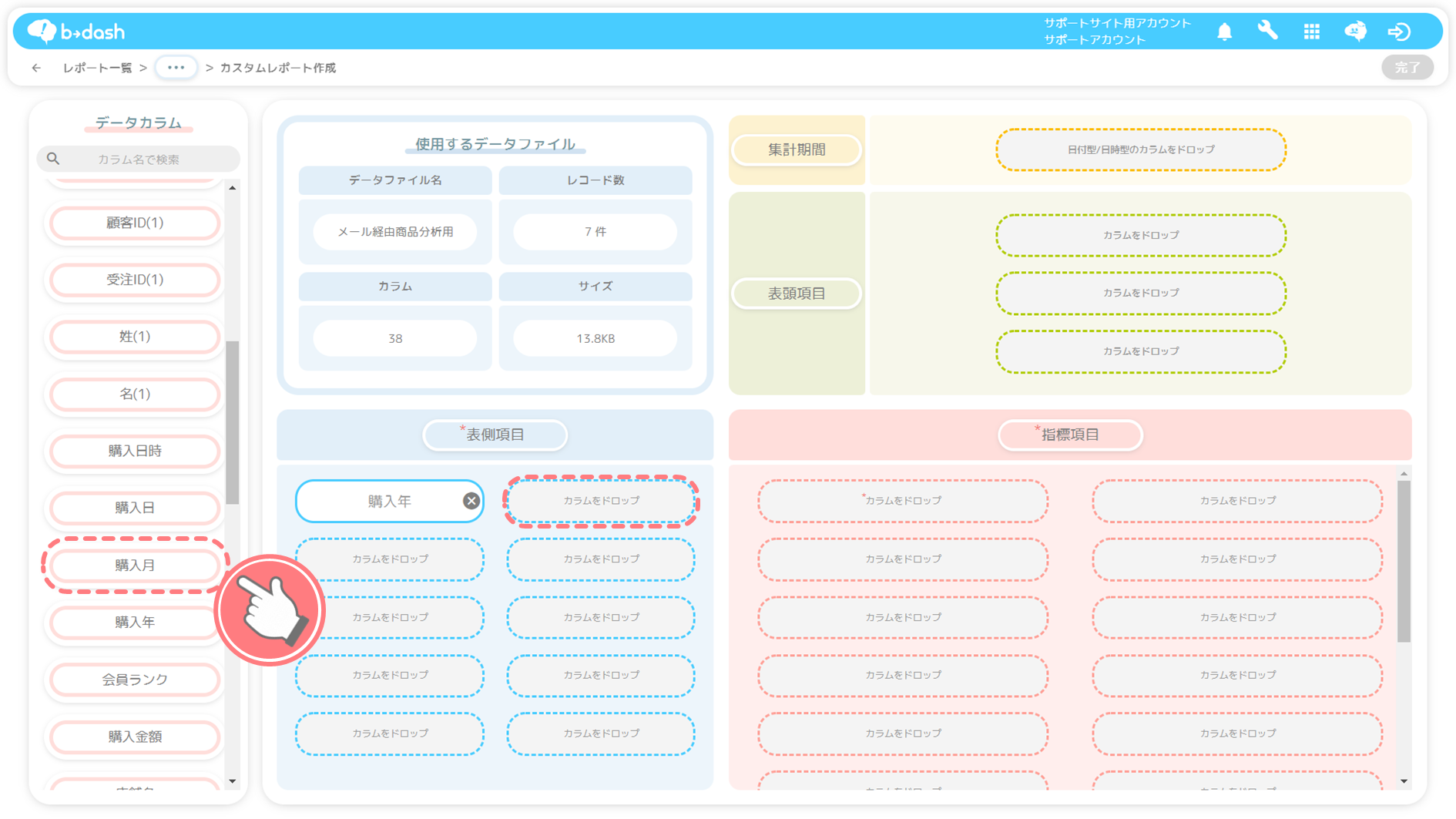Click the 購入年 chip in 表側項目
Screen dimensions: 1456x819
(390, 501)
